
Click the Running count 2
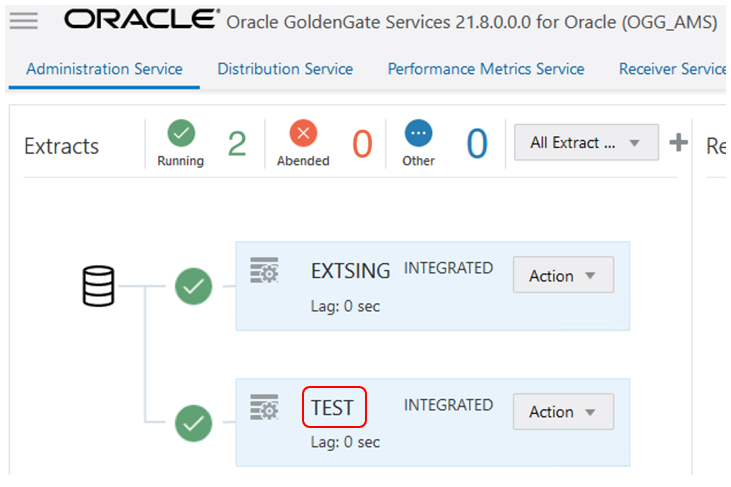[x=237, y=144]
